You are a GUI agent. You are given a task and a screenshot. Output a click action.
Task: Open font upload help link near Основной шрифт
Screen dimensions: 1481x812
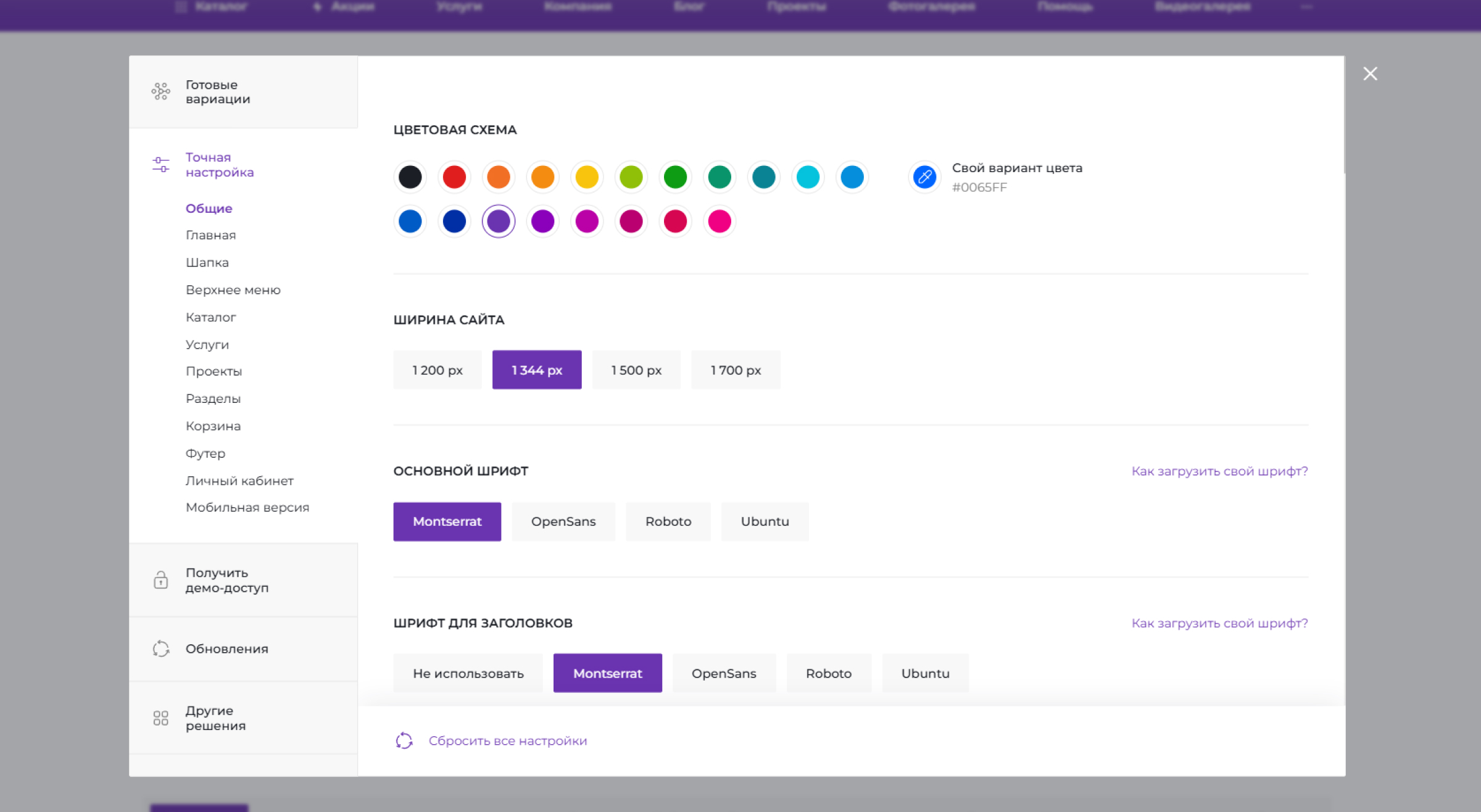1219,471
